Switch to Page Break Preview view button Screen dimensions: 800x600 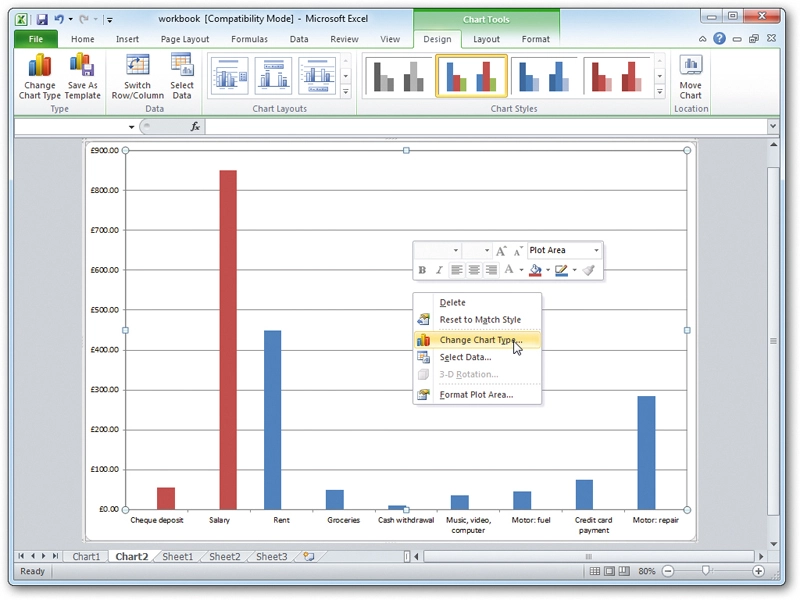coord(624,571)
